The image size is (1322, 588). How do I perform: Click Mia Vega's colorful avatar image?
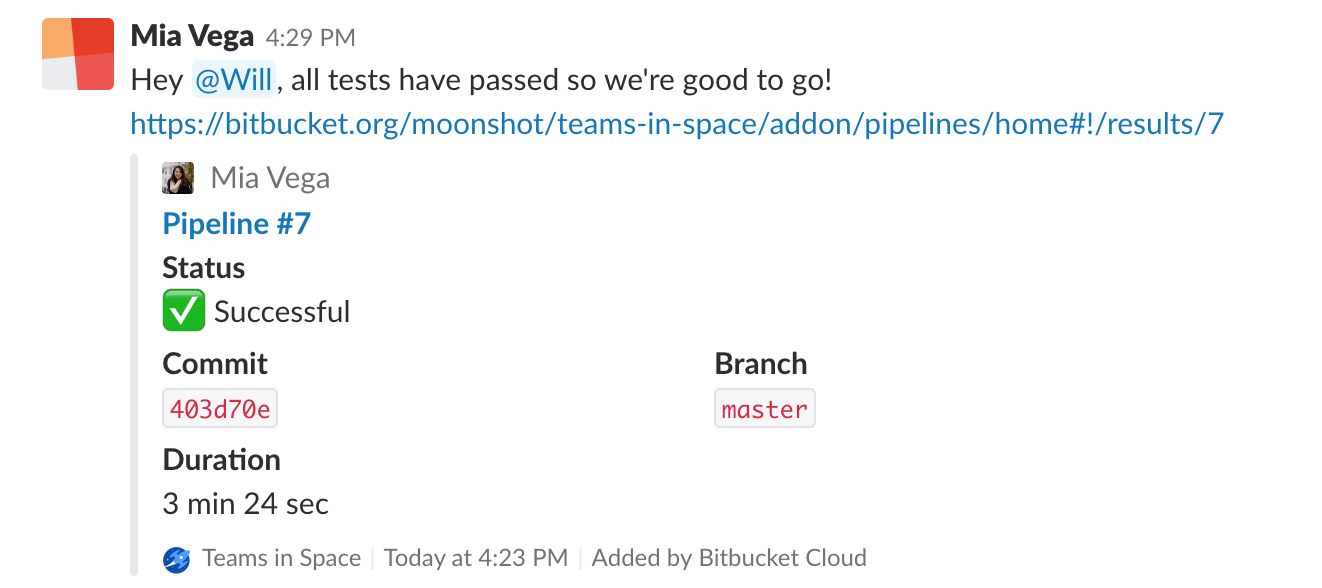click(x=77, y=53)
